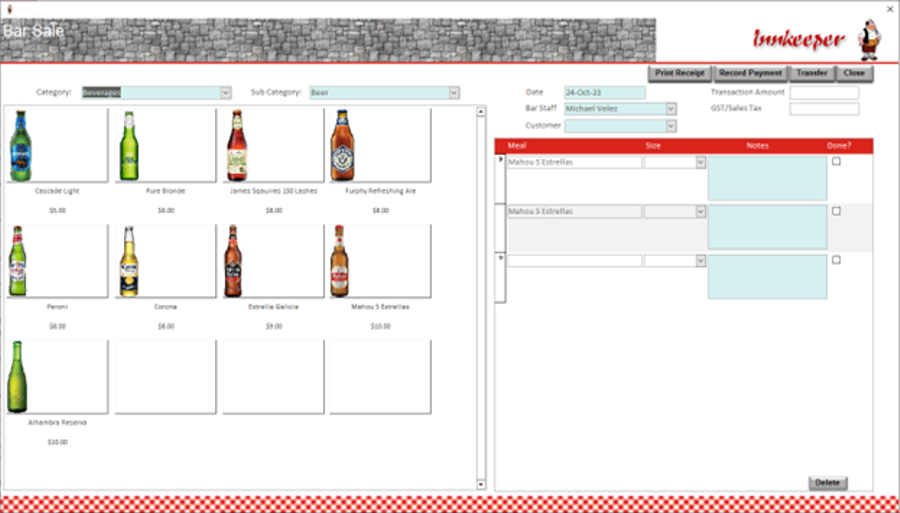Click product list scrollbar down arrow
This screenshot has width=900, height=513.
coord(480,484)
